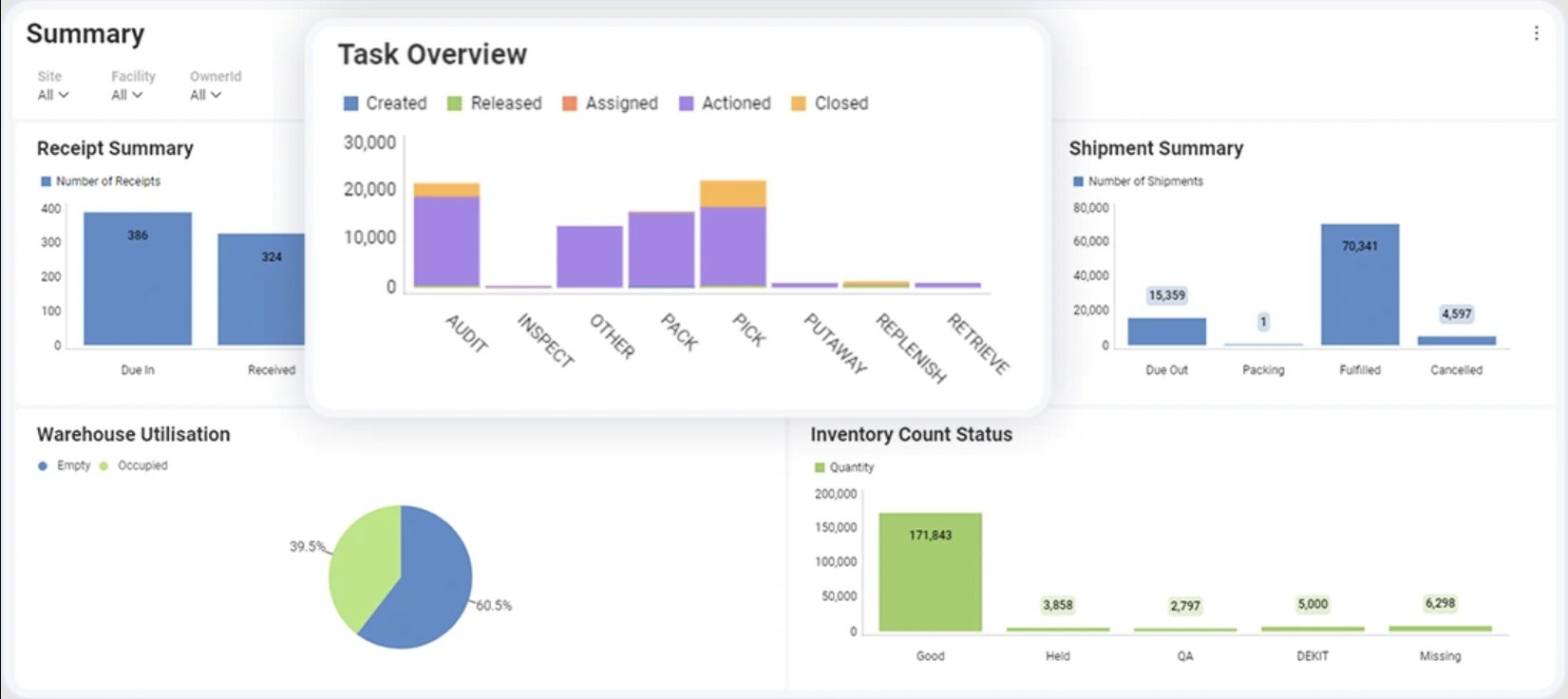
Task: Toggle the Occupied legend item
Action: click(133, 465)
